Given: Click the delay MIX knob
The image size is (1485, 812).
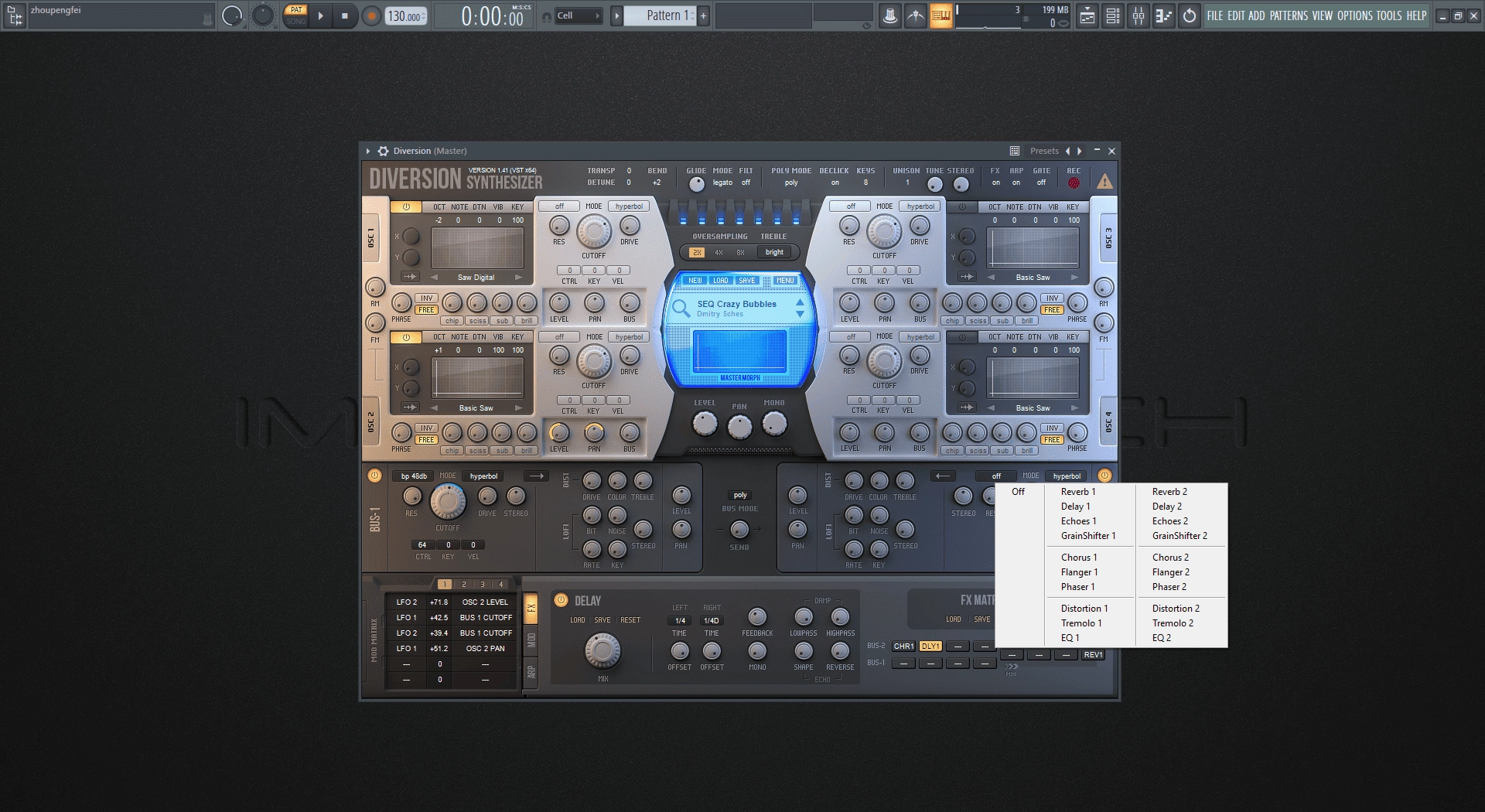Looking at the screenshot, I should 603,651.
